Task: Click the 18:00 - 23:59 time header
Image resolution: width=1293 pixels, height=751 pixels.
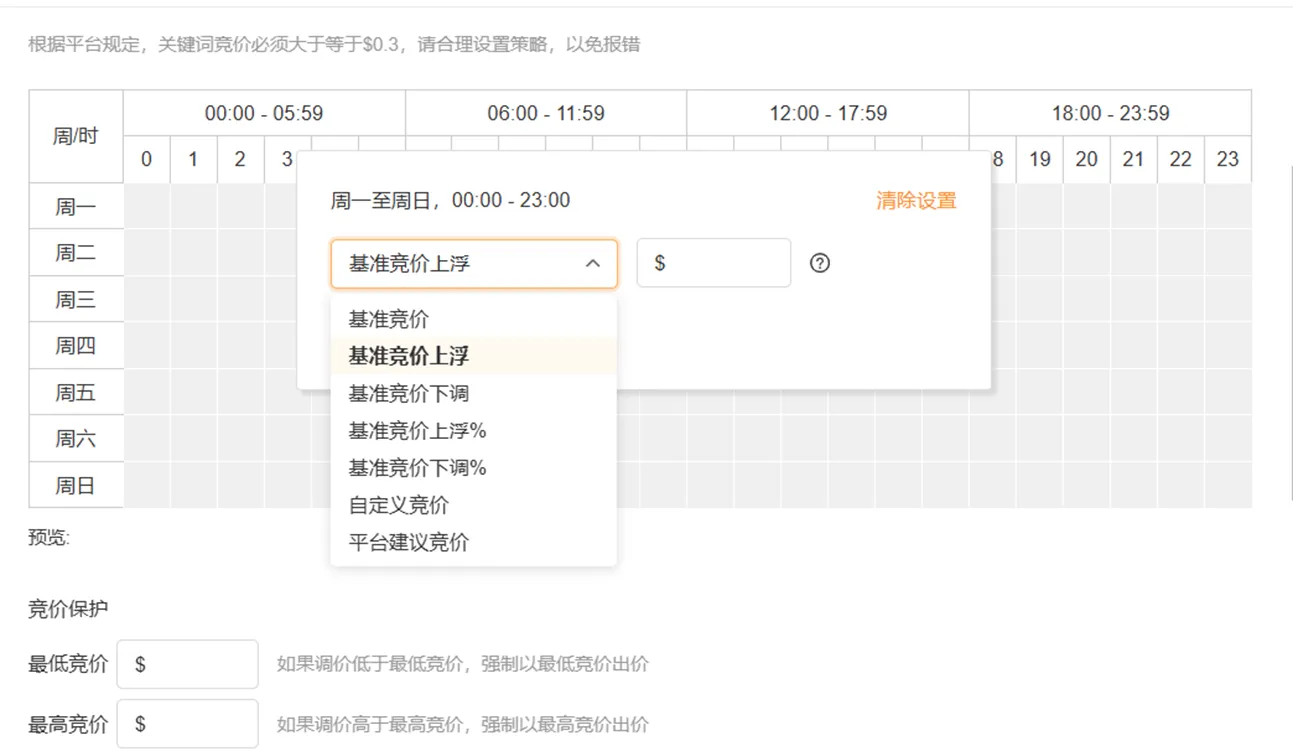Action: click(1108, 113)
